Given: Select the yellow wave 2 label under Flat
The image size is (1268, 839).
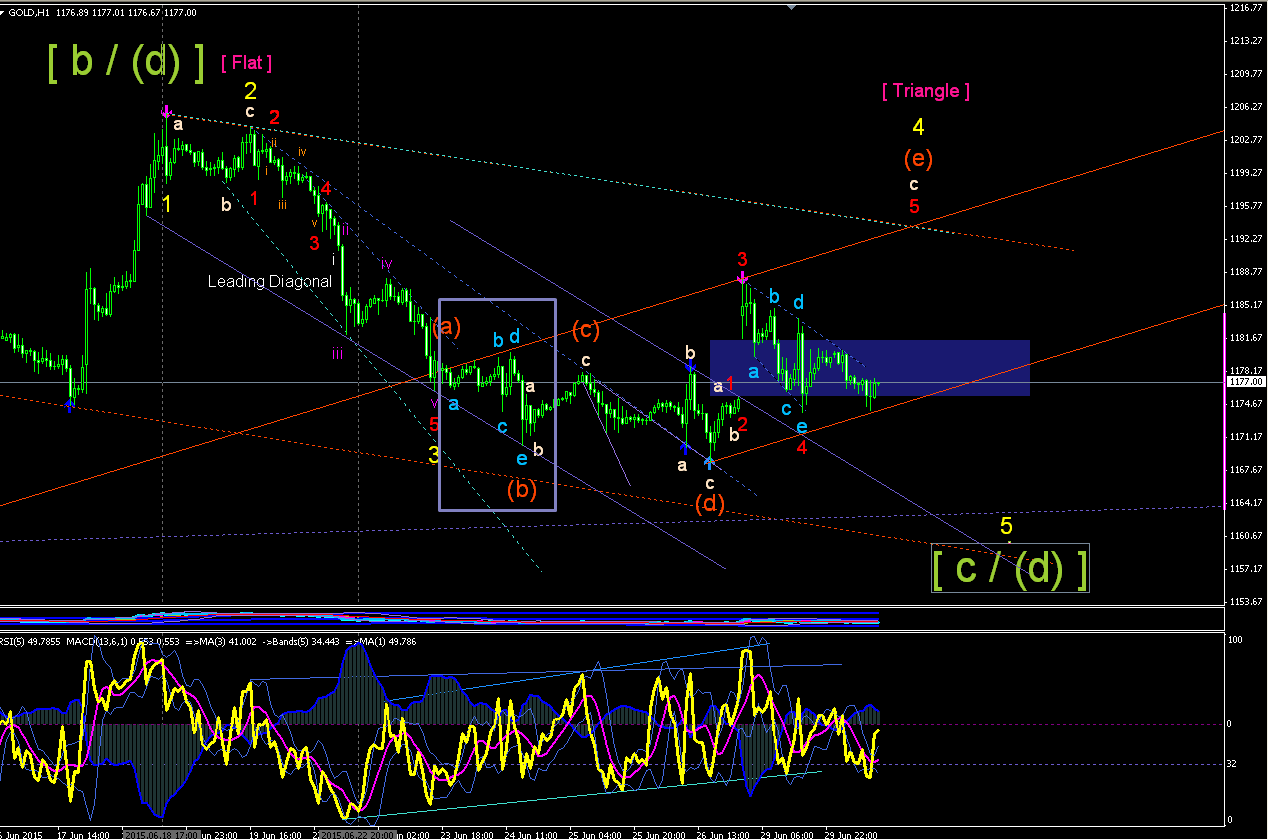Looking at the screenshot, I should [251, 91].
